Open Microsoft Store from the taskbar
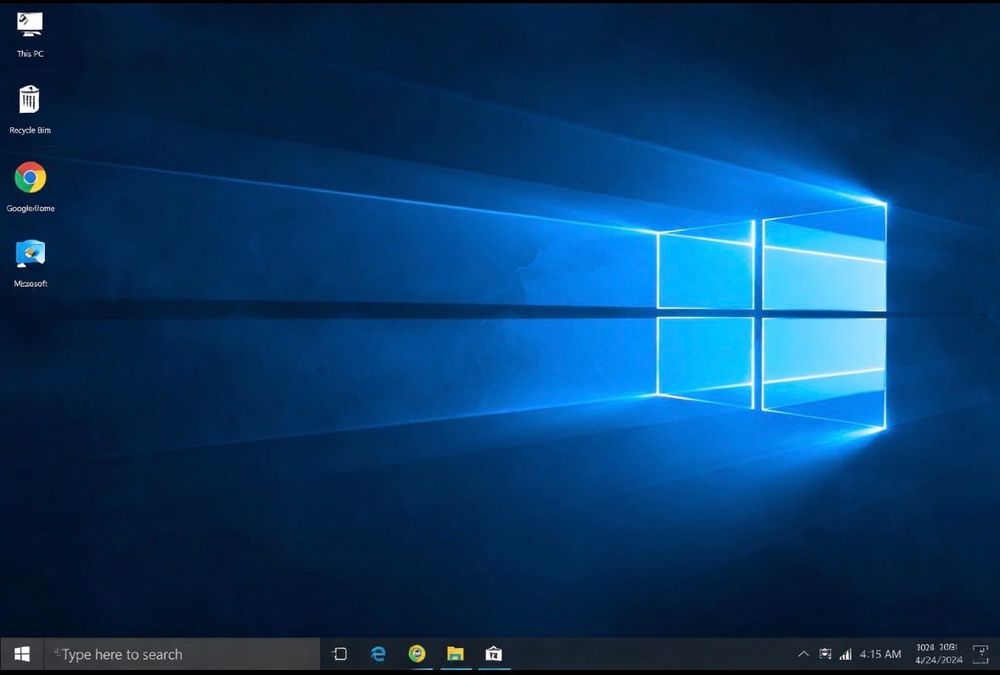1000x675 pixels. [x=494, y=653]
